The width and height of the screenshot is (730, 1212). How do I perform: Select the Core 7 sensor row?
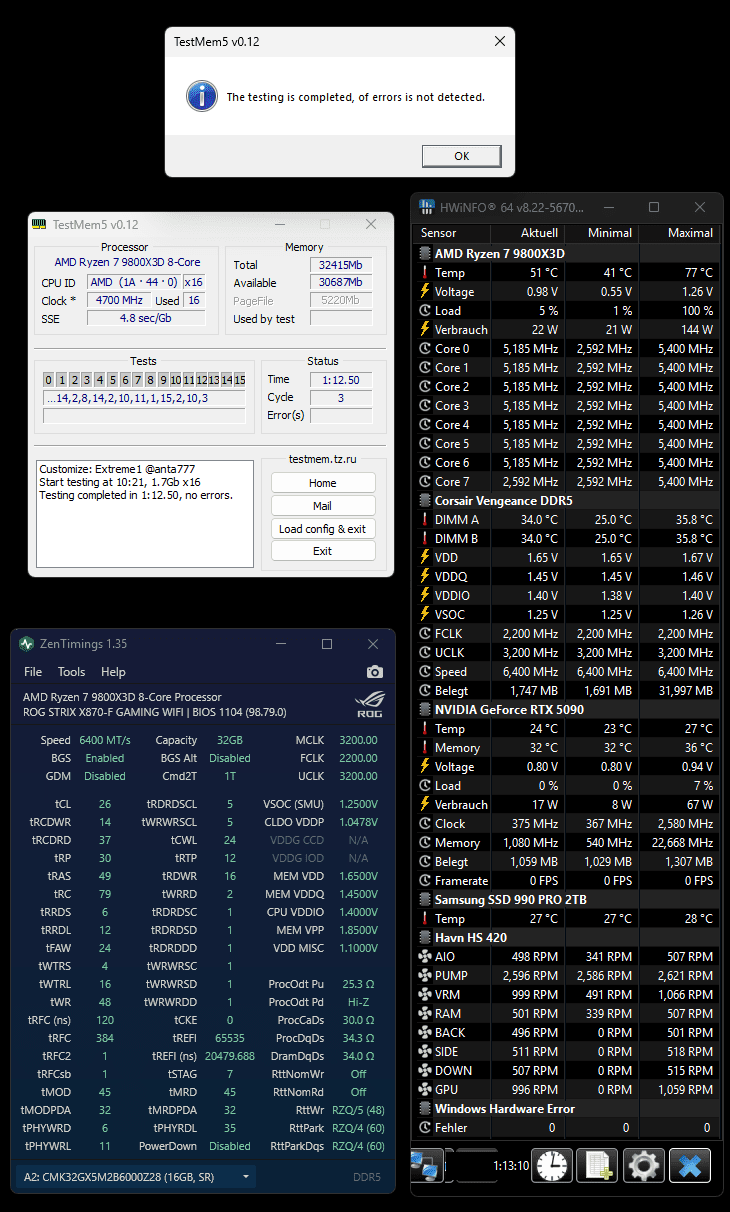(x=566, y=481)
